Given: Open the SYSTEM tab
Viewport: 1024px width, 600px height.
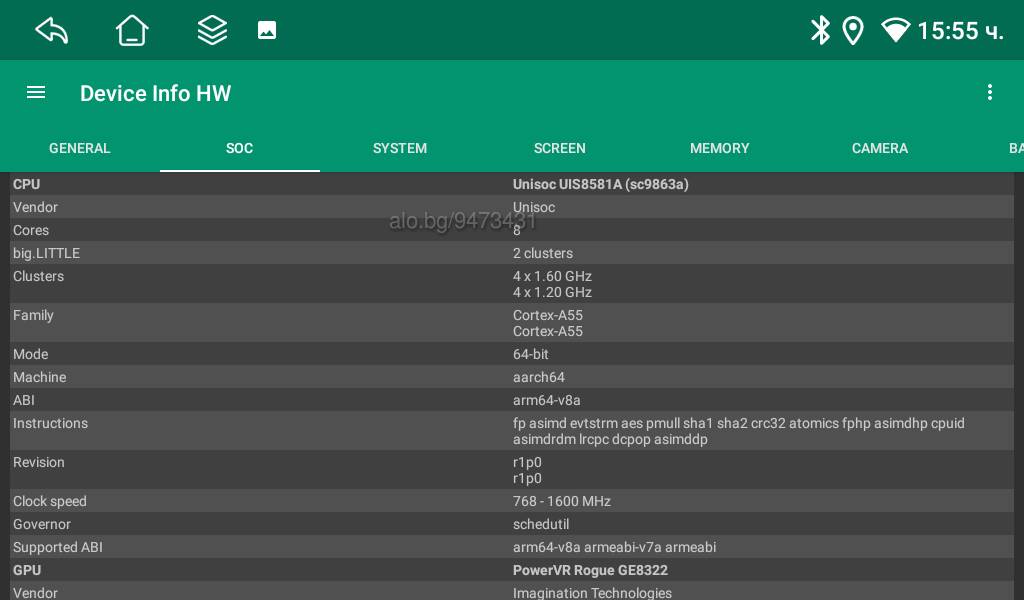Looking at the screenshot, I should [400, 148].
